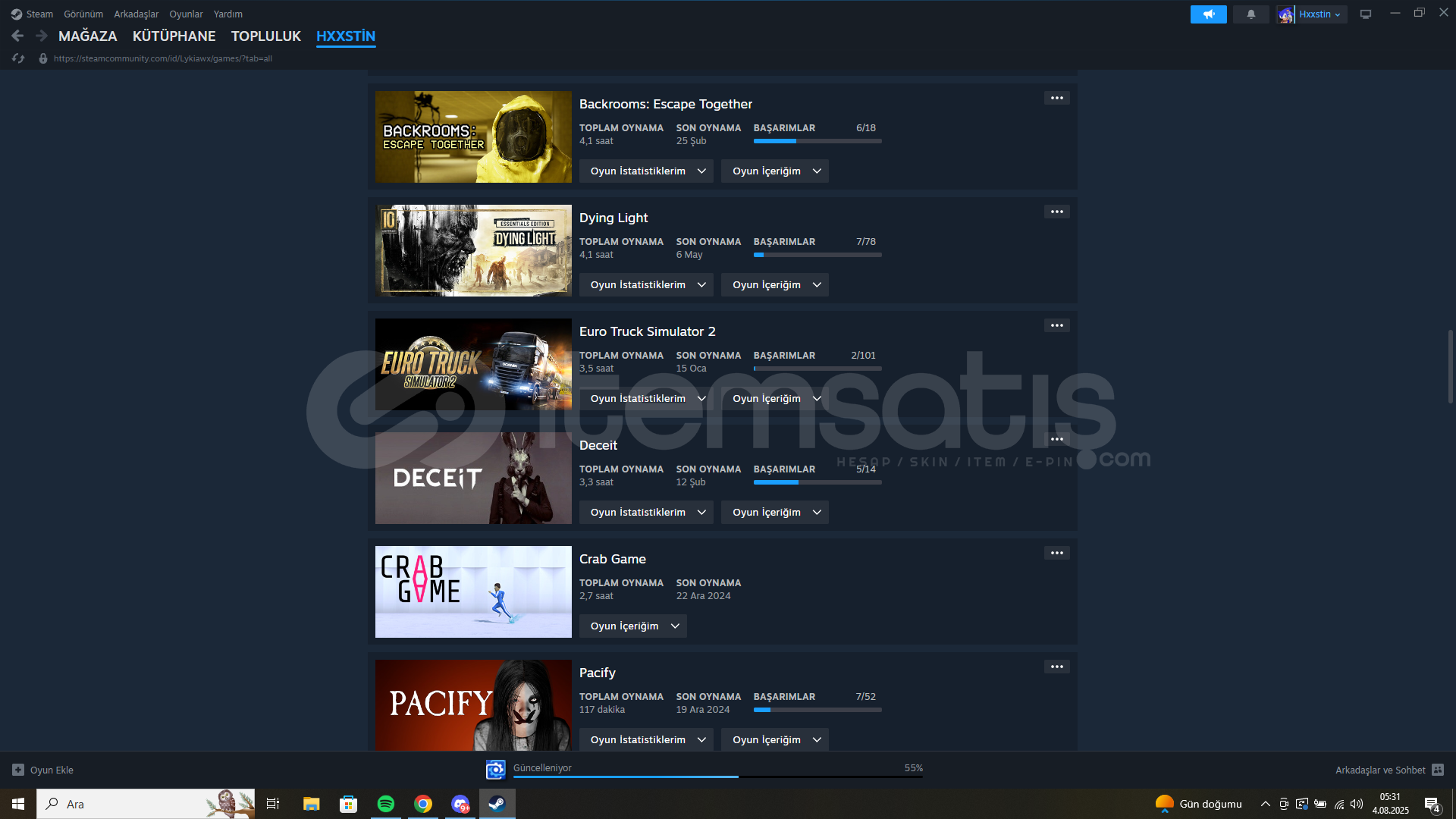The image size is (1456, 819).
Task: Open Spotify from the taskbar
Action: (x=385, y=804)
